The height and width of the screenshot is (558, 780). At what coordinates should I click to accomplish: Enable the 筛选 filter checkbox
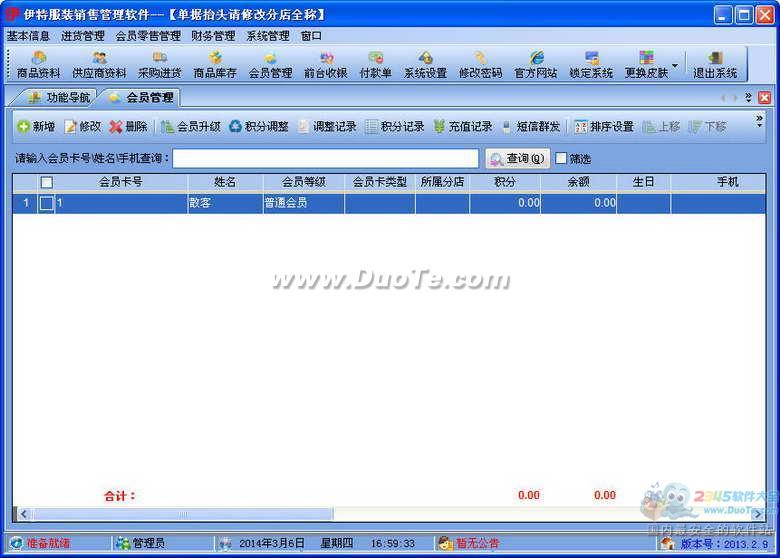pyautogui.click(x=561, y=158)
